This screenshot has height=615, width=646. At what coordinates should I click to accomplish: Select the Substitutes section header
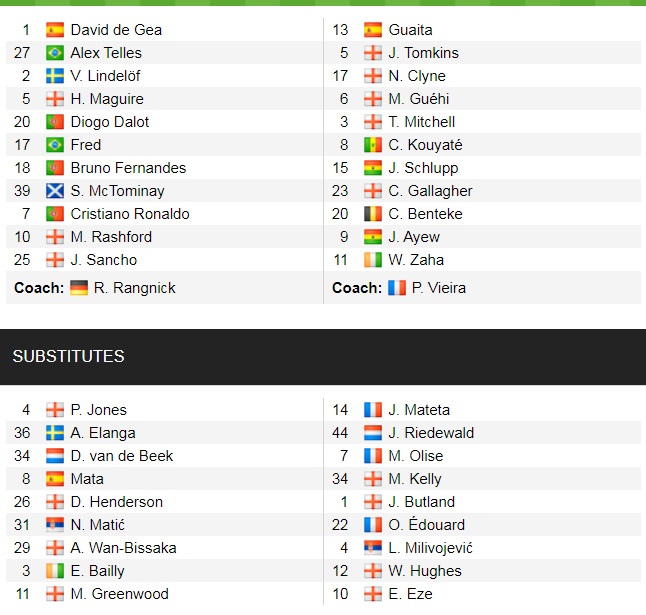(x=68, y=357)
